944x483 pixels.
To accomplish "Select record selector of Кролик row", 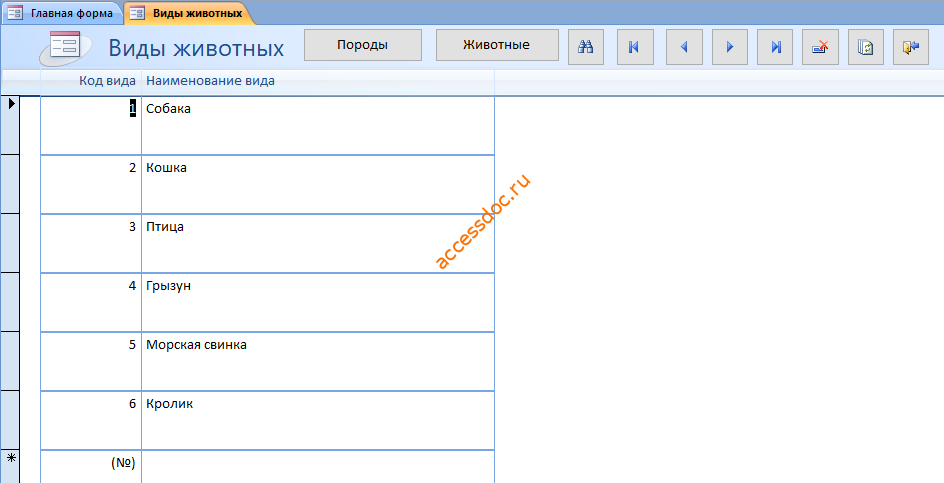I will (10, 420).
